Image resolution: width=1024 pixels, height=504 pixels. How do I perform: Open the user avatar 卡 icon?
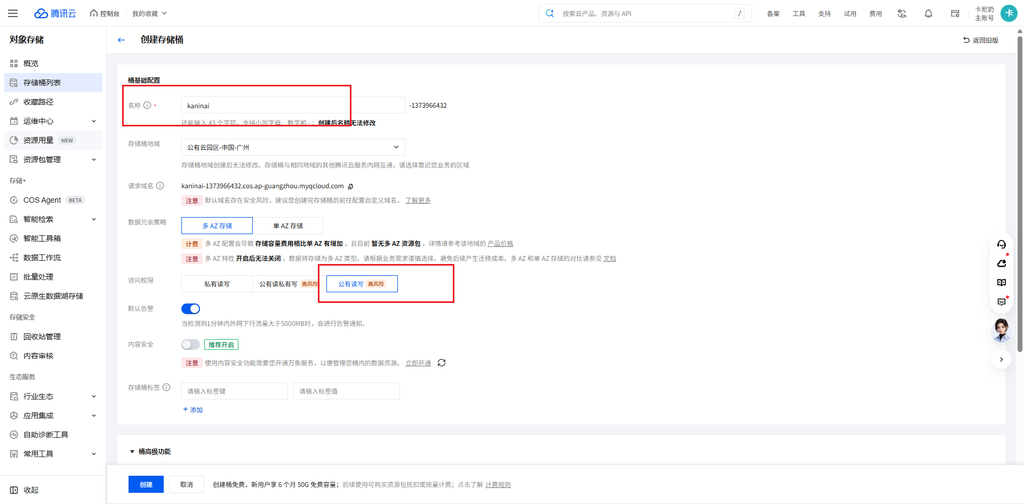1008,13
